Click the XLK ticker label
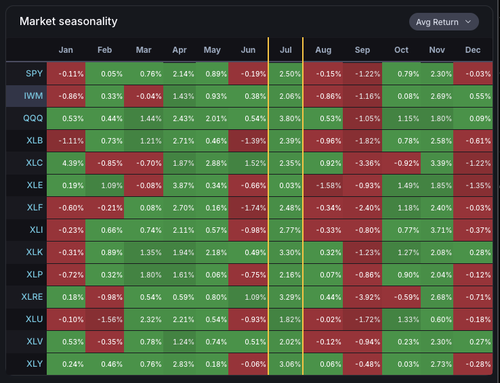The height and width of the screenshot is (383, 500). 34,252
